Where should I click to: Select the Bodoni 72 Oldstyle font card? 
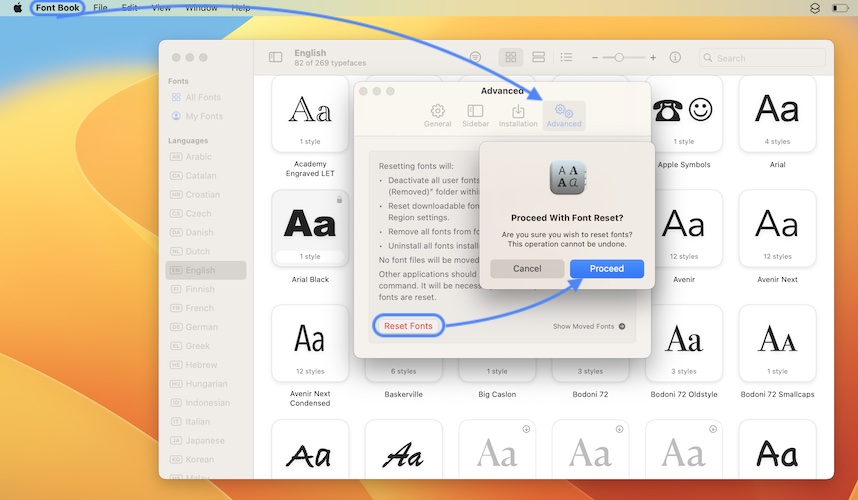684,344
